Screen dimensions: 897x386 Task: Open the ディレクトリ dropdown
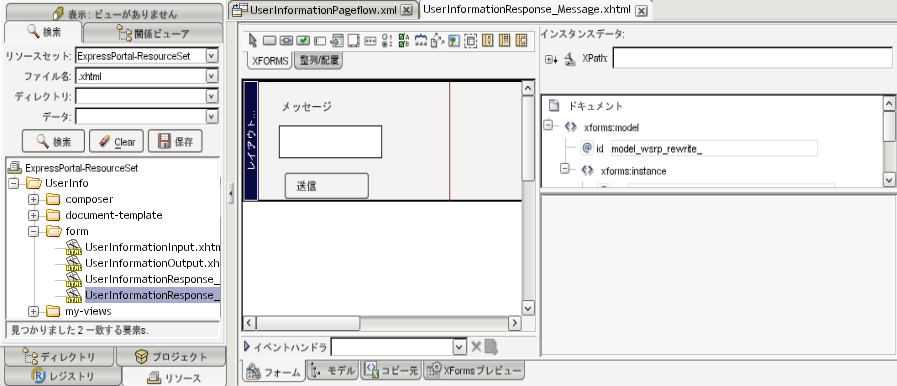(x=212, y=96)
